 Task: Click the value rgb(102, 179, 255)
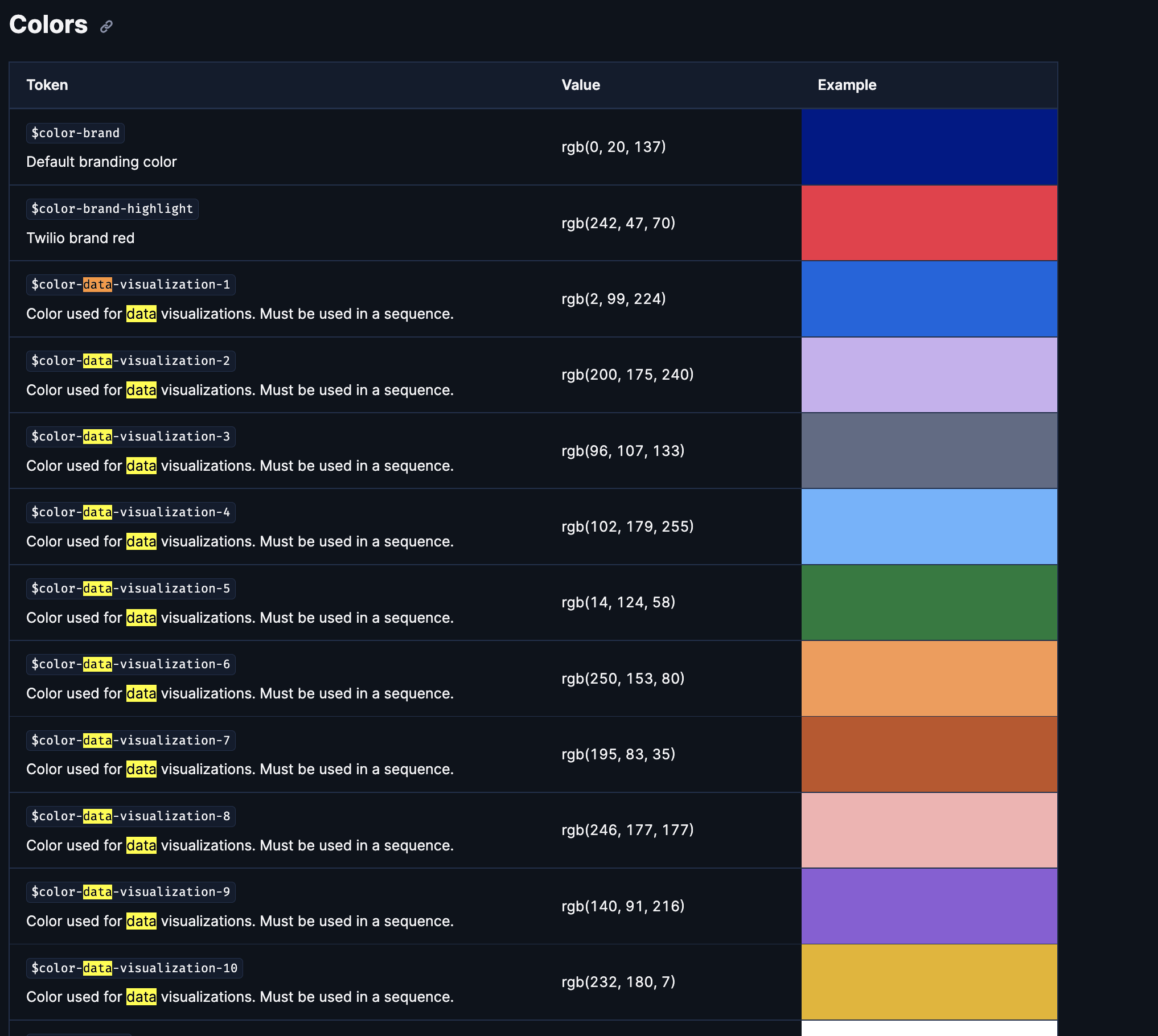(627, 527)
